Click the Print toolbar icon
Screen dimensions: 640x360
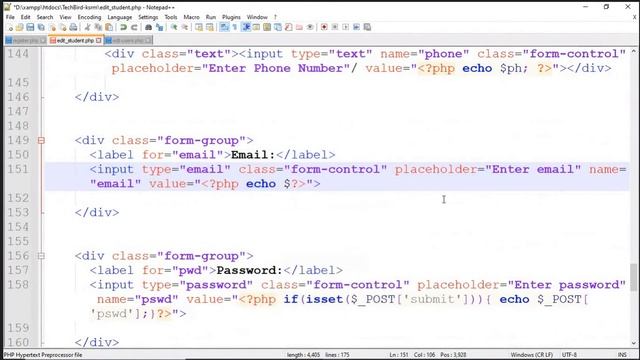(x=73, y=27)
